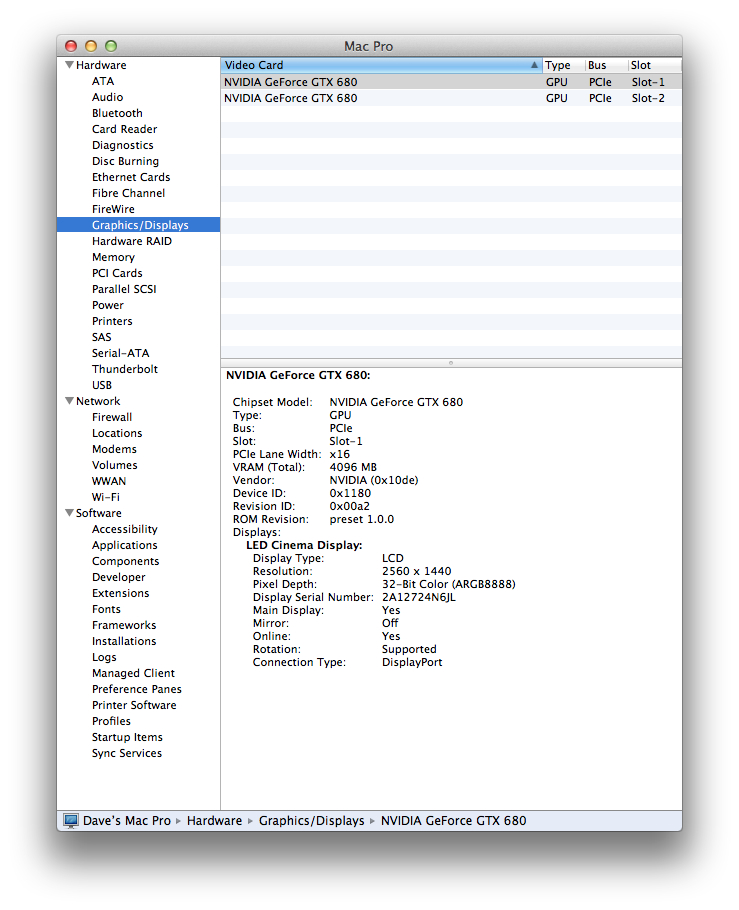Collapse the Network section triangle
Image resolution: width=739 pixels, height=910 pixels.
(69, 401)
